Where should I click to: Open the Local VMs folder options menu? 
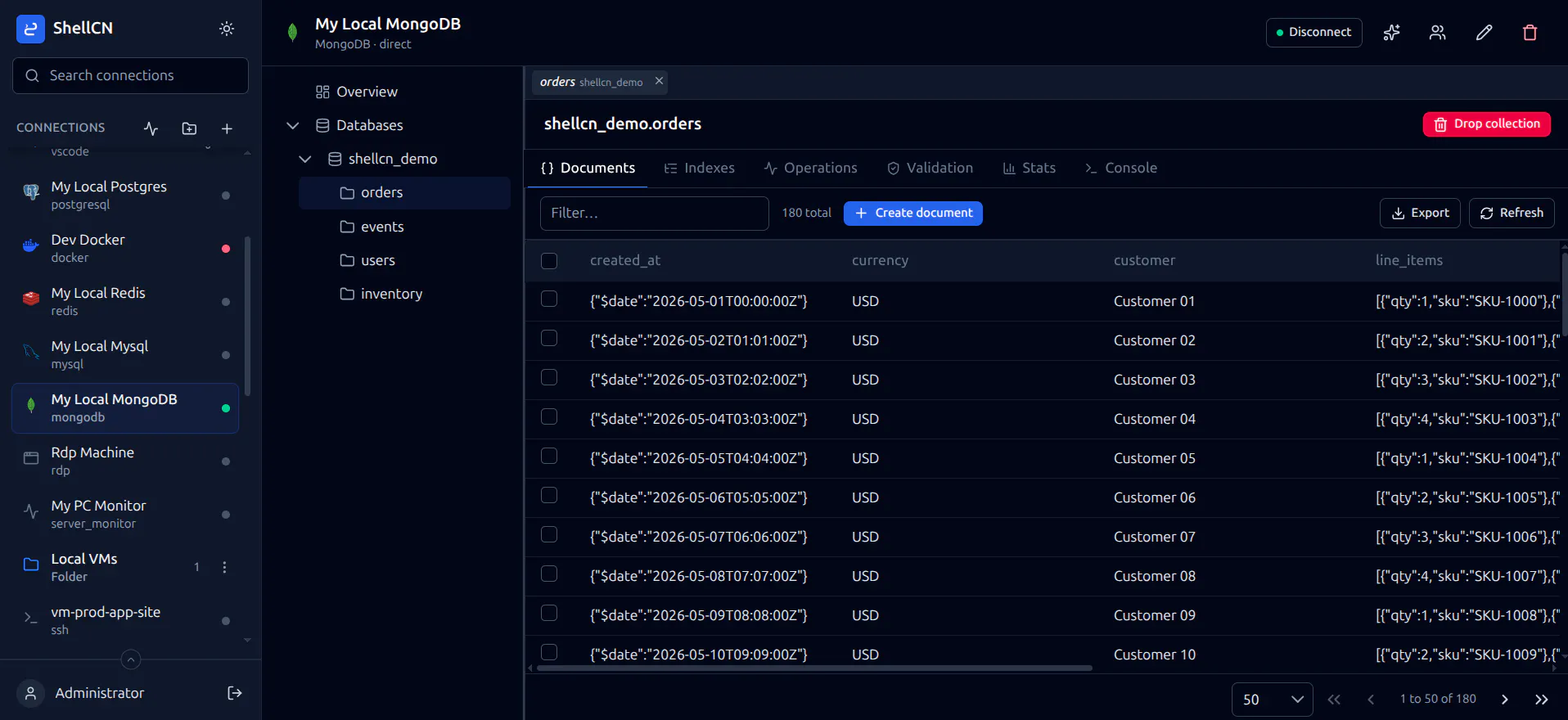pyautogui.click(x=224, y=567)
